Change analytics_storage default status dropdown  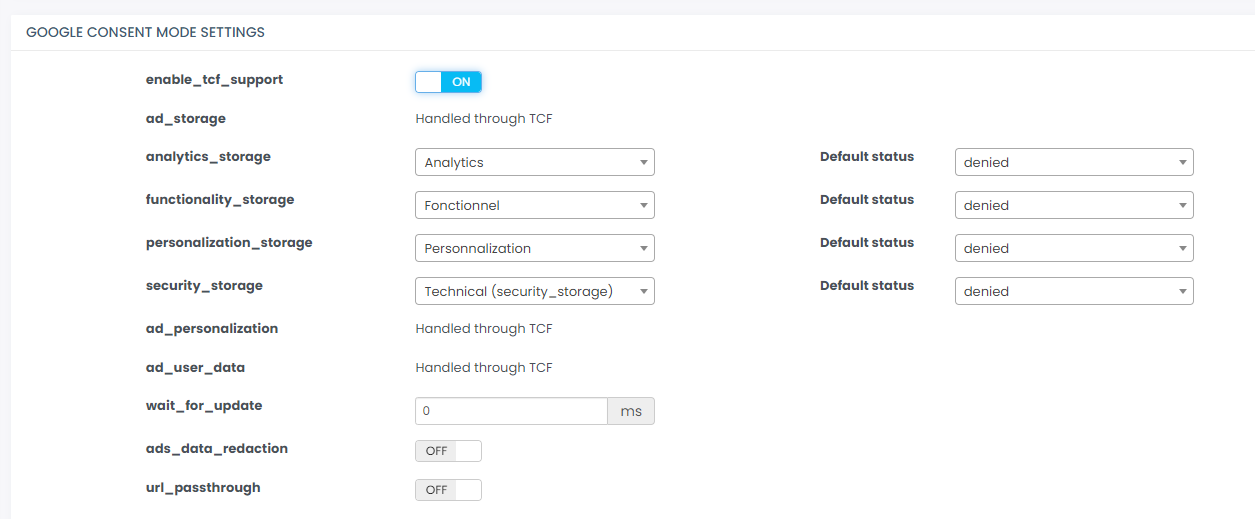pyautogui.click(x=1074, y=162)
